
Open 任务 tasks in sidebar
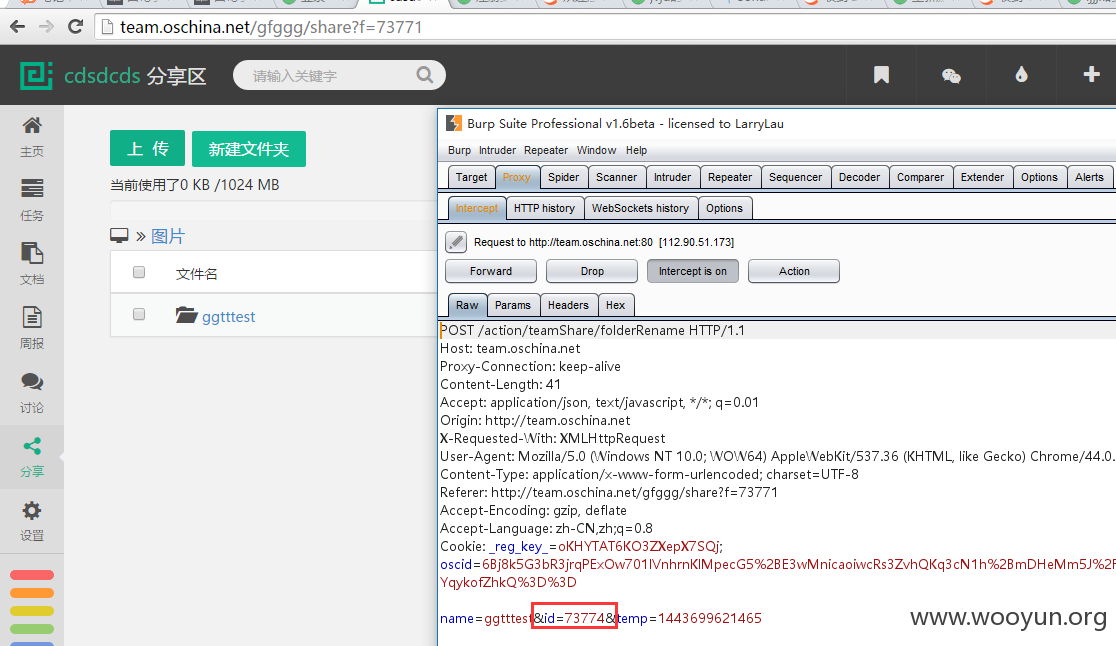(32, 201)
